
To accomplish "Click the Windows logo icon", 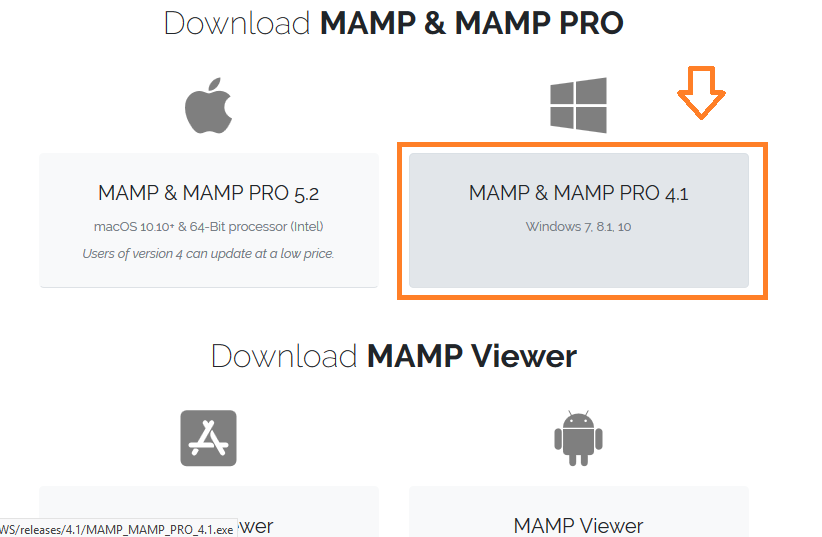I will (x=578, y=105).
